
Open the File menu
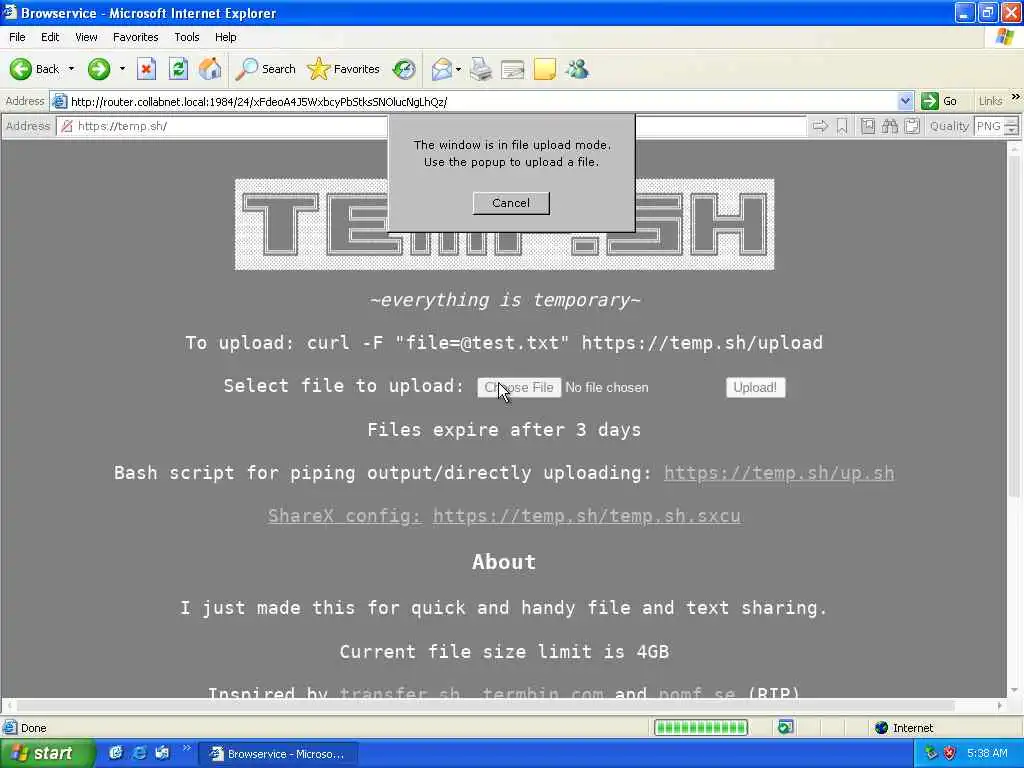pos(17,37)
